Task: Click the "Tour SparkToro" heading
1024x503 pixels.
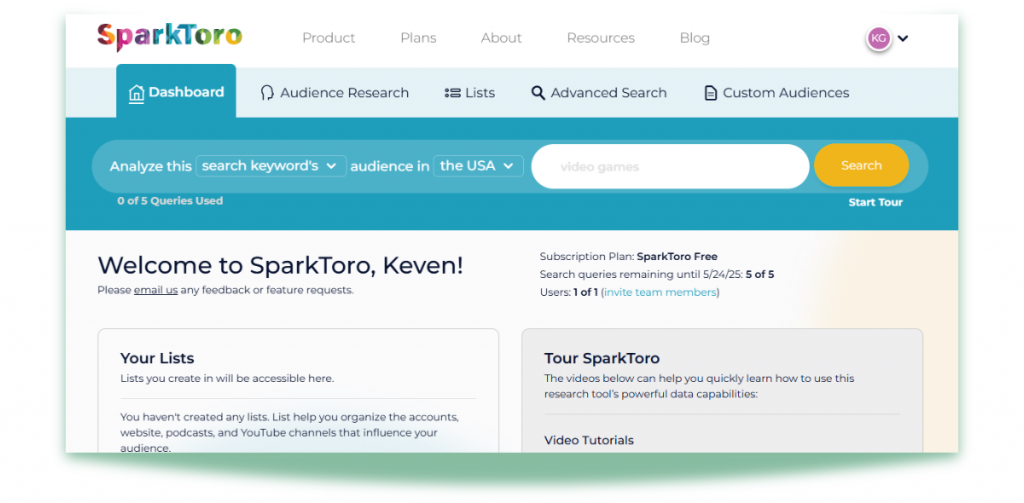Action: (601, 358)
